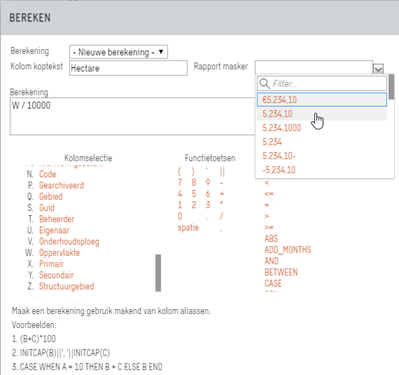Click the spatie (space) function key

tap(188, 228)
